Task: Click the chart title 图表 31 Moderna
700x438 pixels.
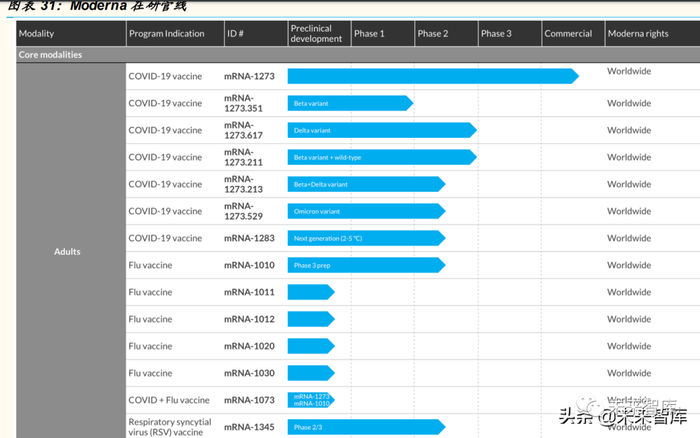Action: (x=97, y=5)
